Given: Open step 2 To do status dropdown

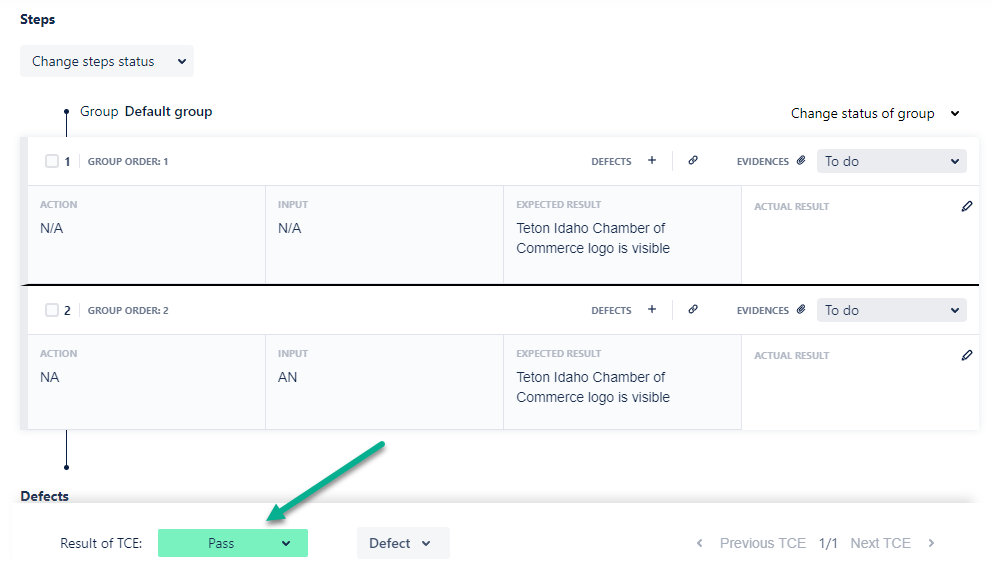Looking at the screenshot, I should click(891, 310).
